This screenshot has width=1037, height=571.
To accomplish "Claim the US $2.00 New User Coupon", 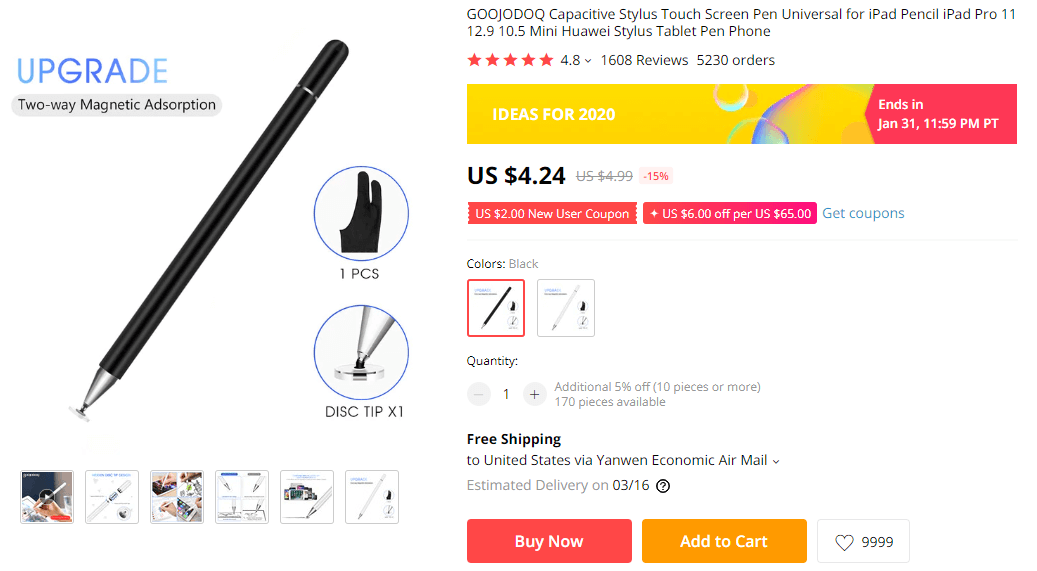I will click(x=552, y=214).
